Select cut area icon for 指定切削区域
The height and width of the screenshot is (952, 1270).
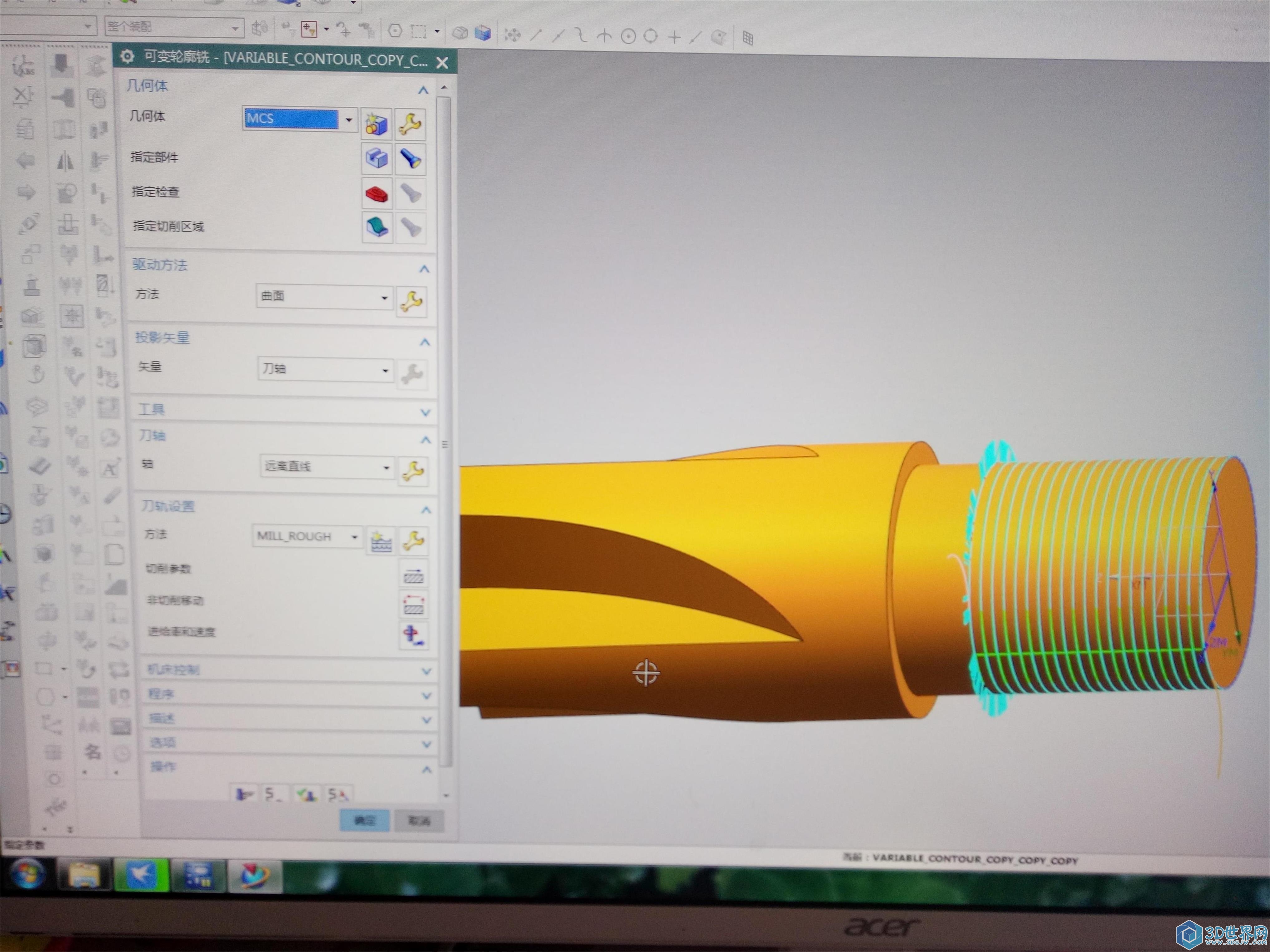[378, 227]
